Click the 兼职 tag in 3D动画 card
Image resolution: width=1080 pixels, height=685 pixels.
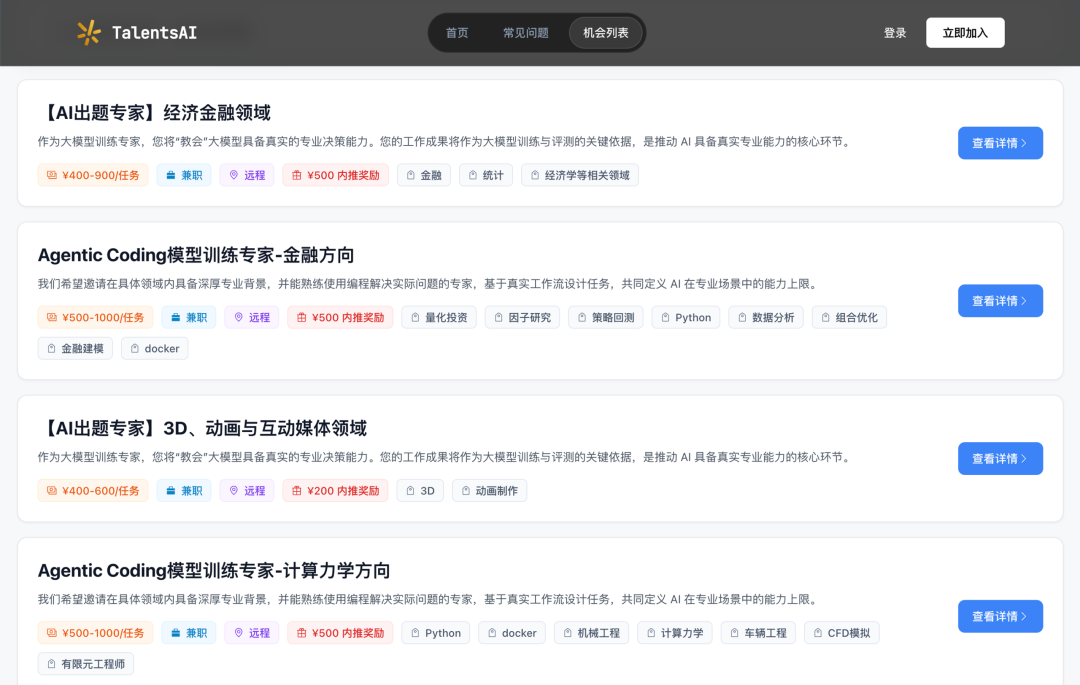pos(184,490)
